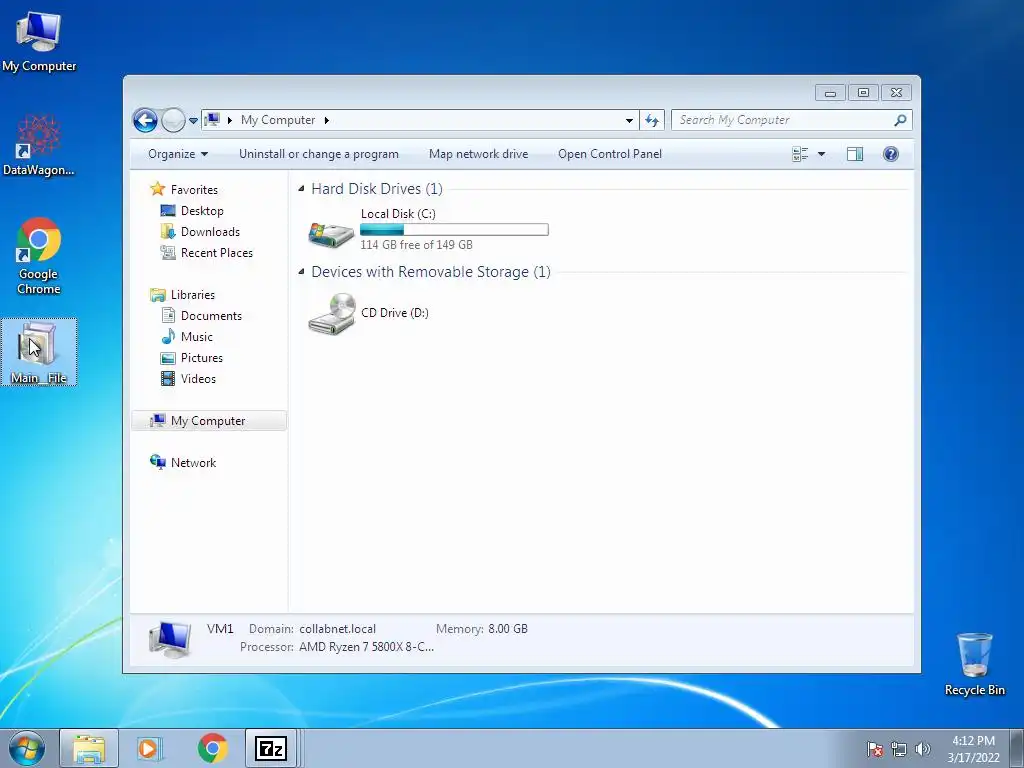The image size is (1024, 768).
Task: Click the 8.00 GB memory value
Action: point(508,629)
